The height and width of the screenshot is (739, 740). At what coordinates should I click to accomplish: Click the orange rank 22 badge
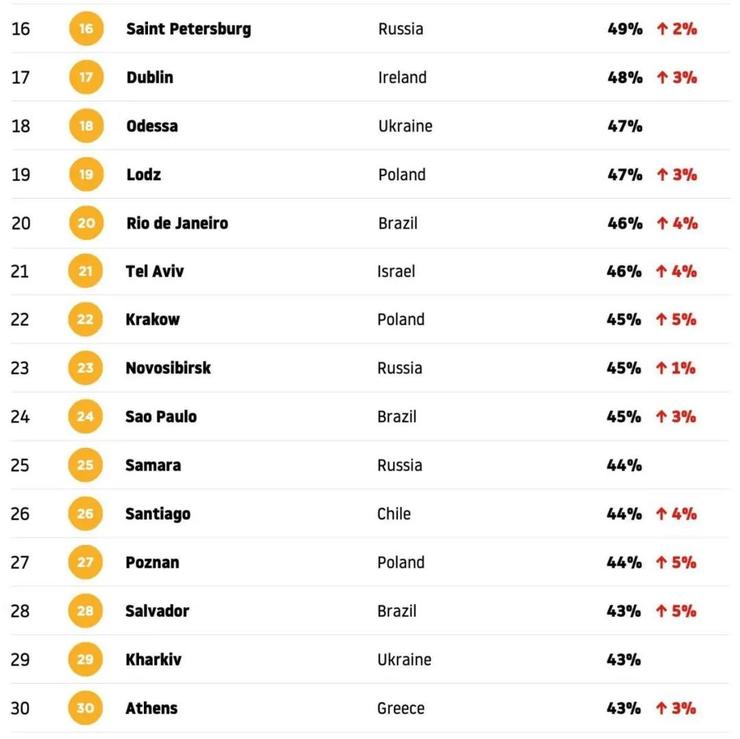(85, 319)
